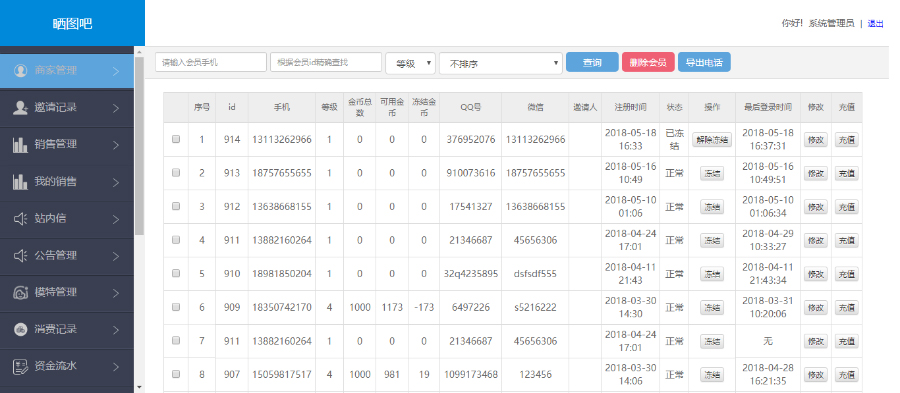Screen dimensions: 900x393
Task: Check the checkbox for member id 914
Action: [x=176, y=139]
